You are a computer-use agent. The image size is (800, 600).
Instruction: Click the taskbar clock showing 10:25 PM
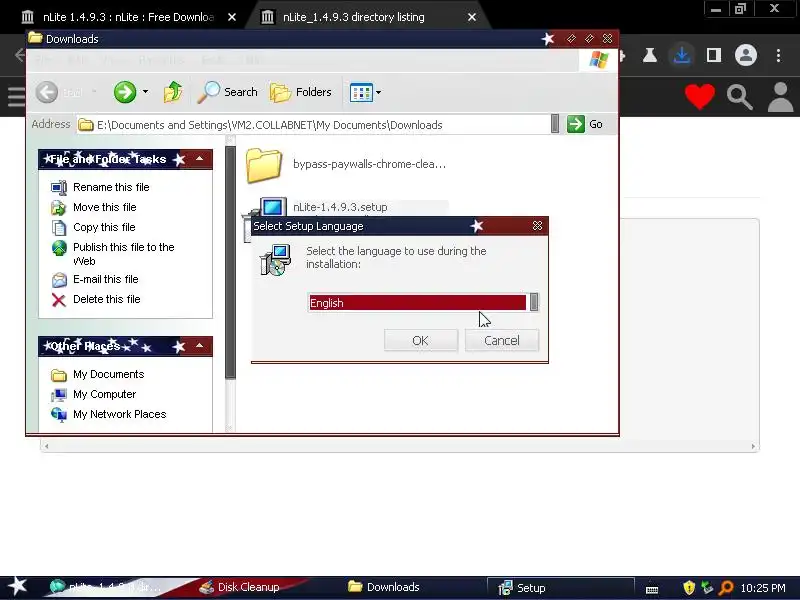coord(763,588)
